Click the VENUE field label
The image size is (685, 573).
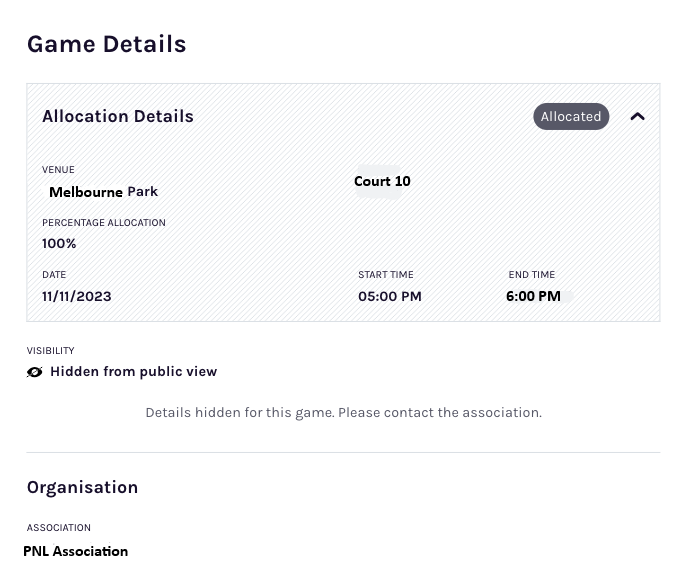[58, 170]
